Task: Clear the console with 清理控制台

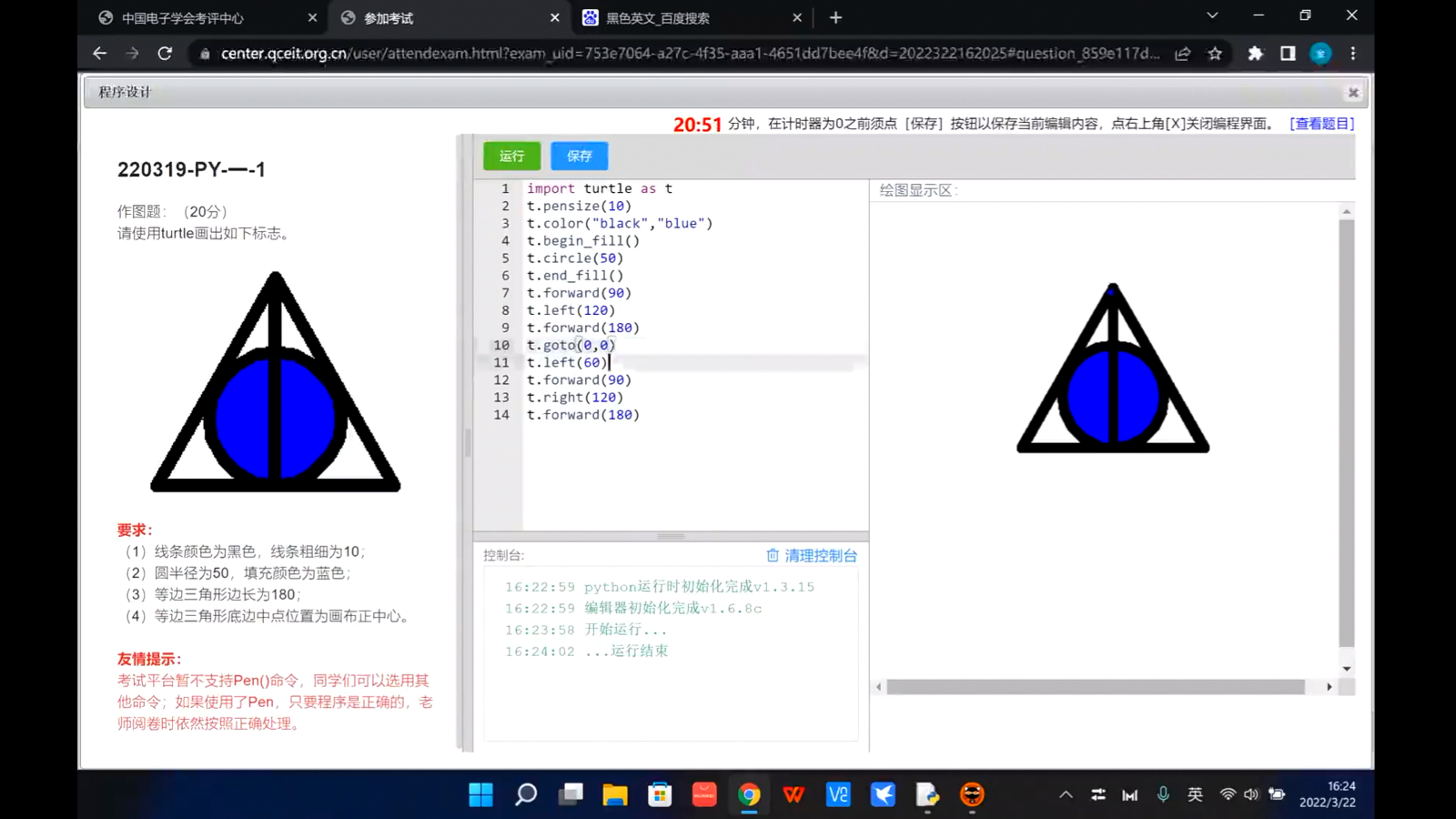Action: click(x=812, y=555)
